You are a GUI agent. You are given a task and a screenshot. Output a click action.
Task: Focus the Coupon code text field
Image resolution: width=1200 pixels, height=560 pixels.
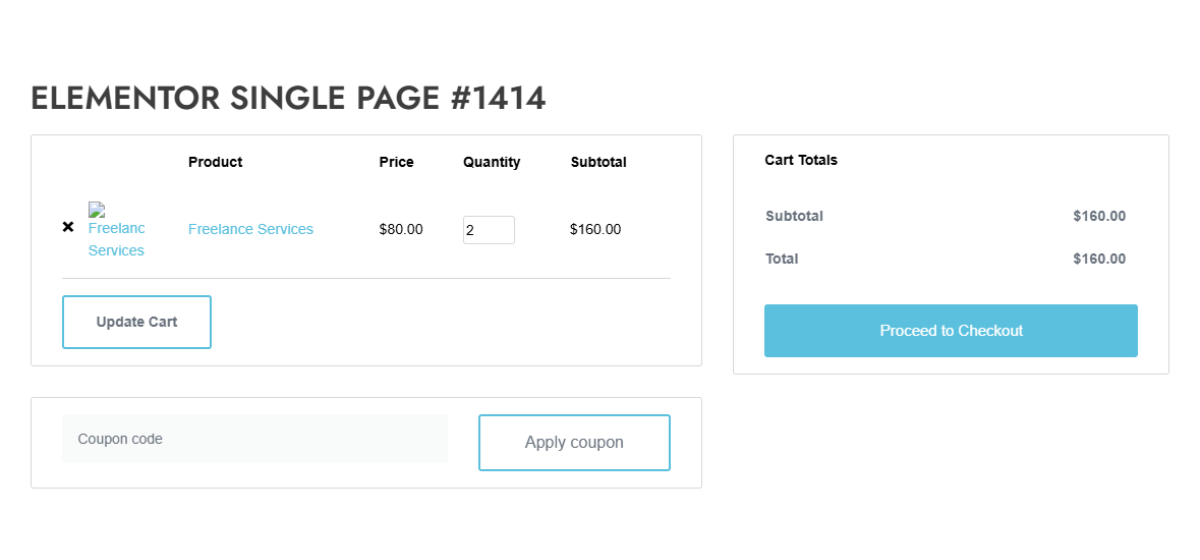(x=255, y=439)
